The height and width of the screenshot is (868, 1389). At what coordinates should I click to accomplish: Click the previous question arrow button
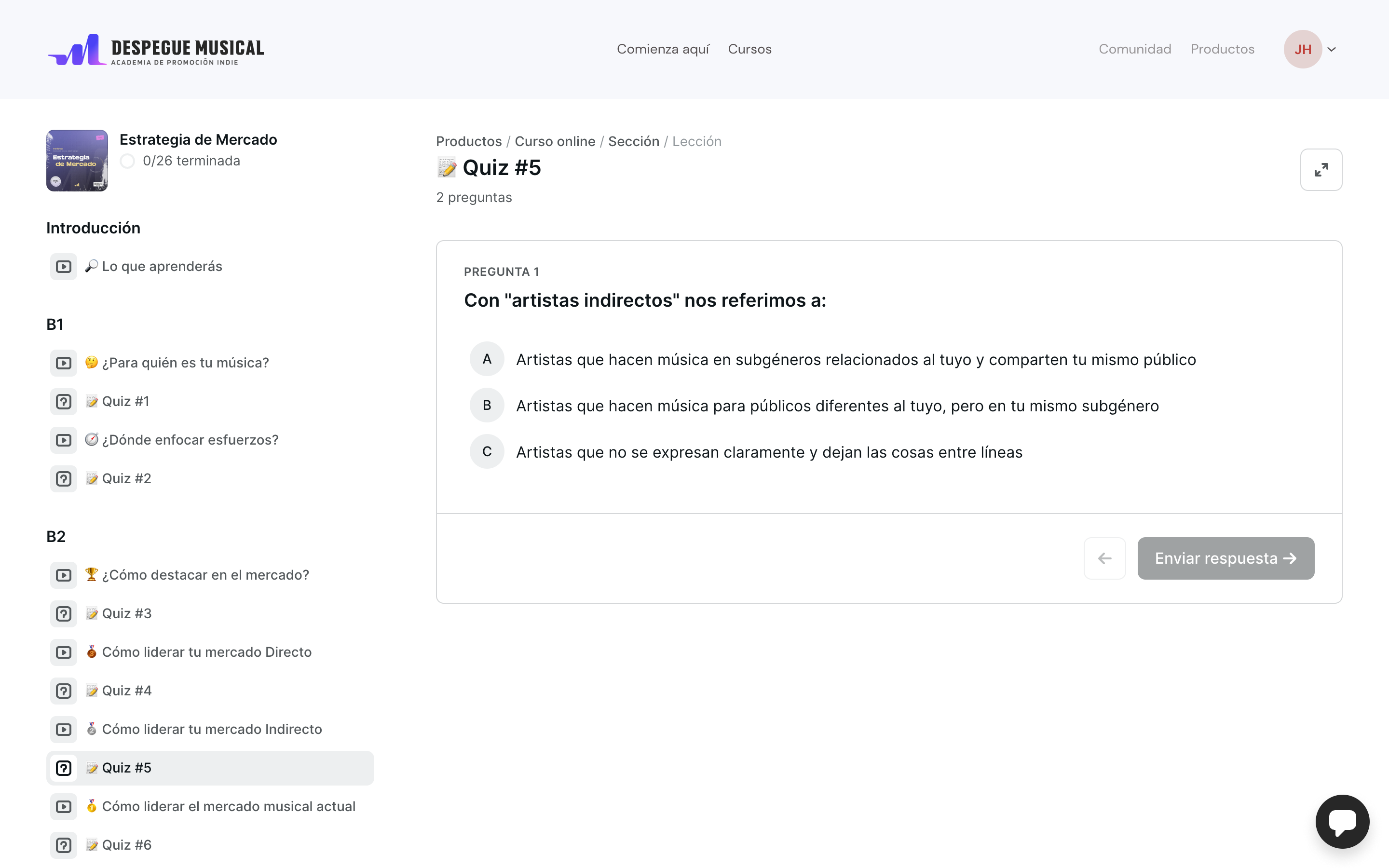click(x=1104, y=558)
